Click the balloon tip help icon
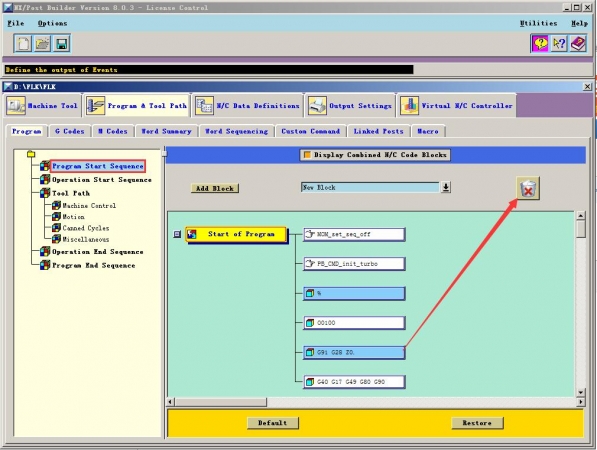 click(540, 43)
